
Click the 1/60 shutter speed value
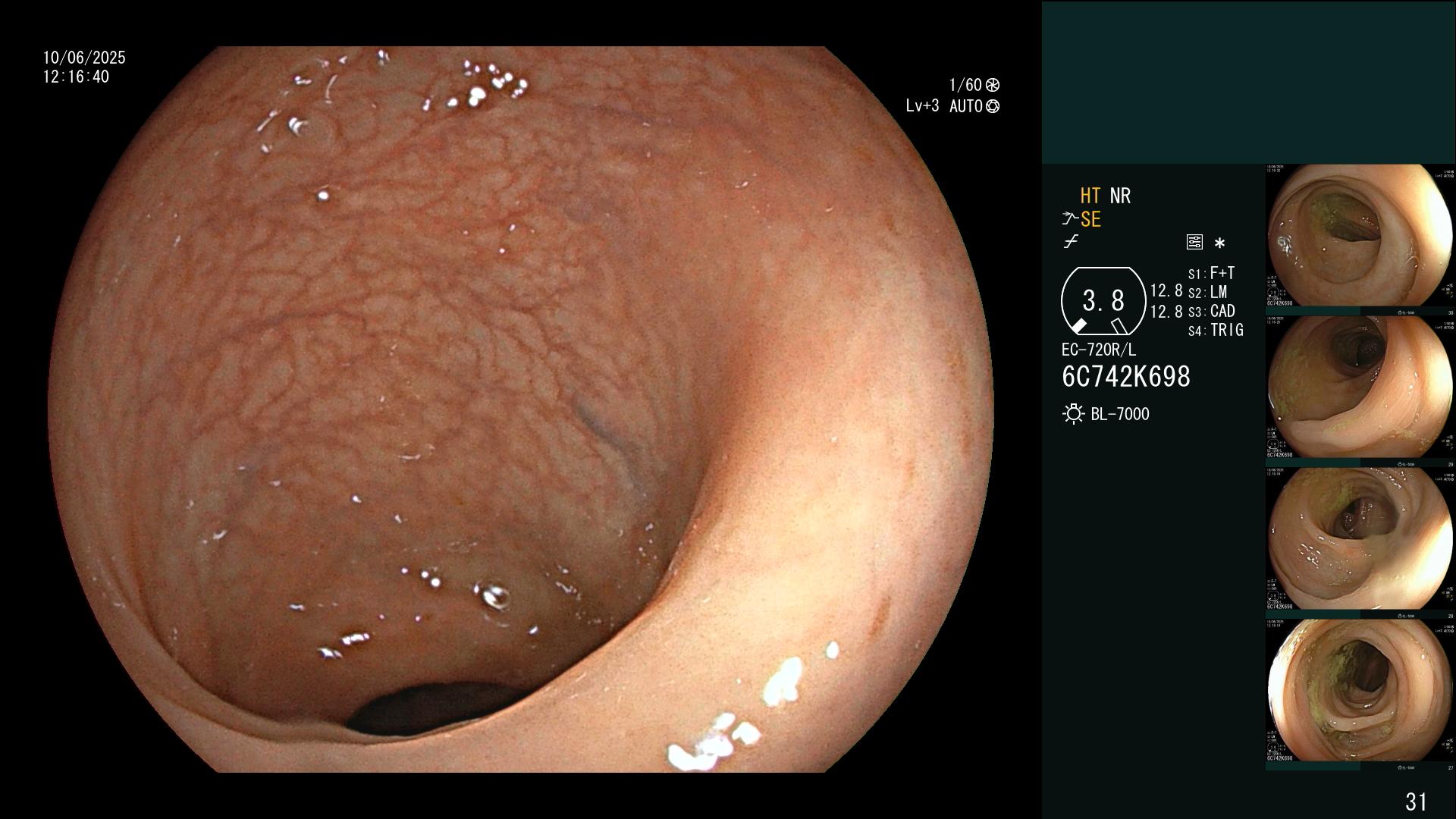[x=965, y=85]
